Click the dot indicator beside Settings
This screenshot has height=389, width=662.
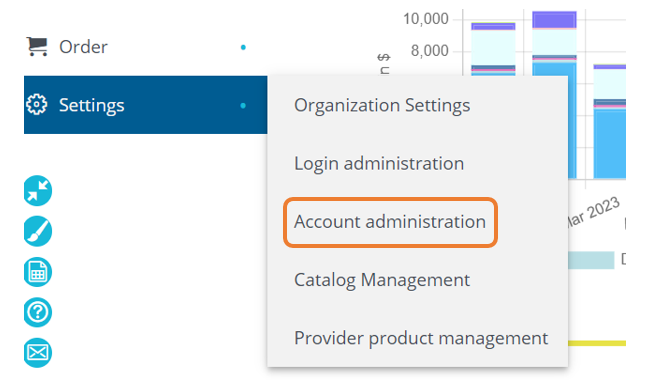click(x=243, y=106)
